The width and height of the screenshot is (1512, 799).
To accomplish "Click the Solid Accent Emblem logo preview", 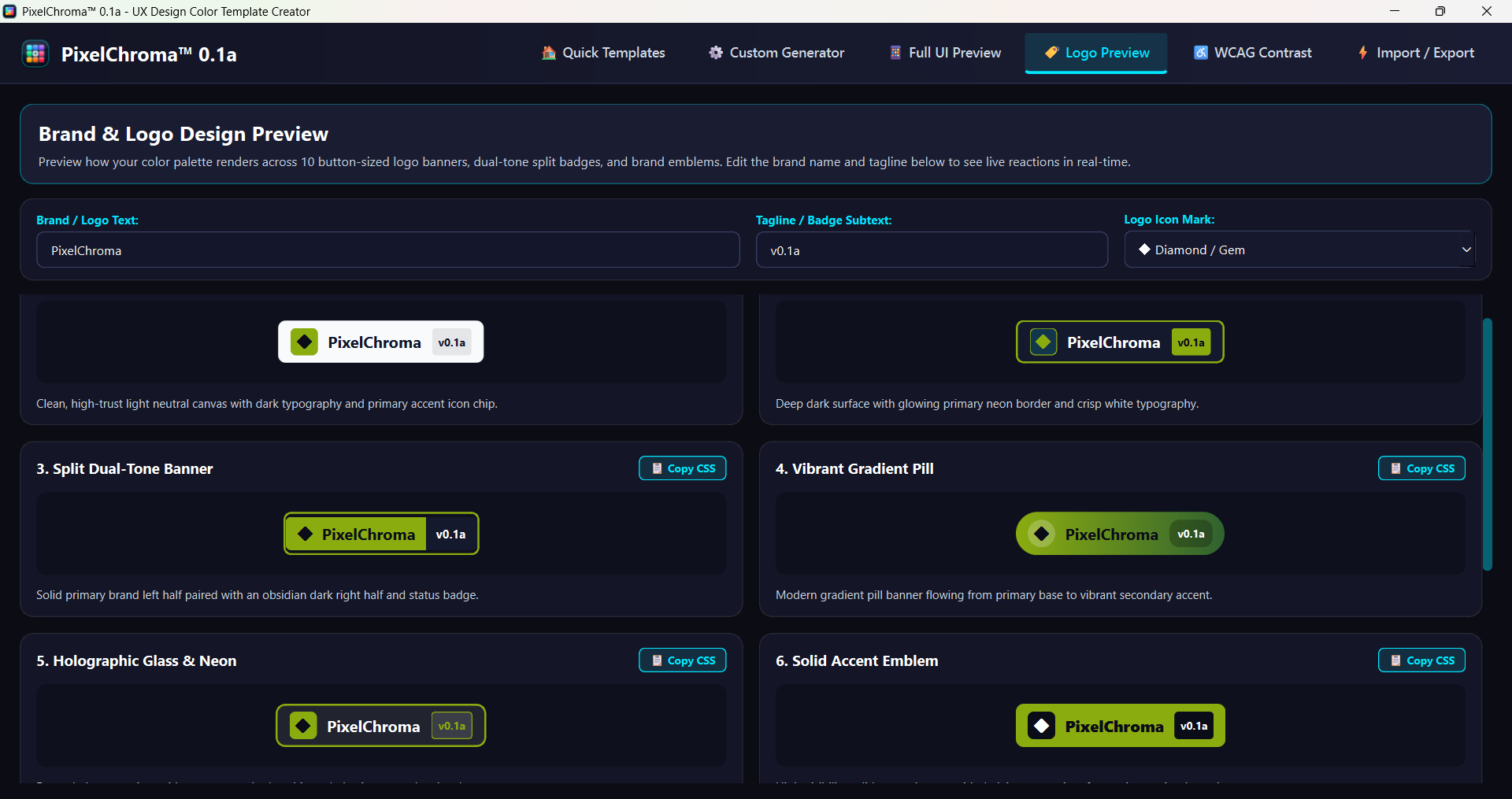I will [x=1121, y=726].
